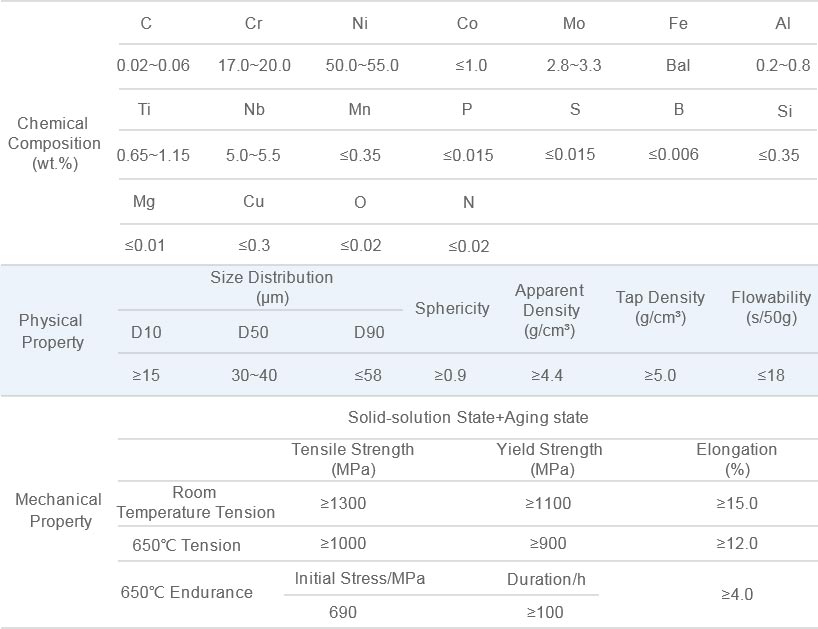Click the D50 value 30~40
The height and width of the screenshot is (629, 818).
click(x=254, y=375)
